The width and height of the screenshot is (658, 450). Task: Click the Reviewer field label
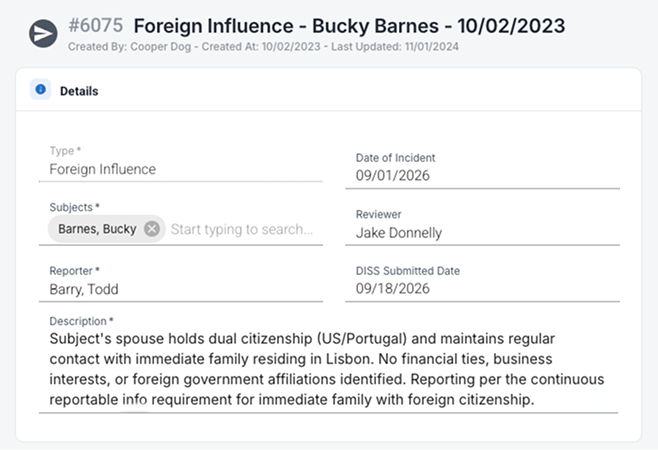[x=379, y=215]
